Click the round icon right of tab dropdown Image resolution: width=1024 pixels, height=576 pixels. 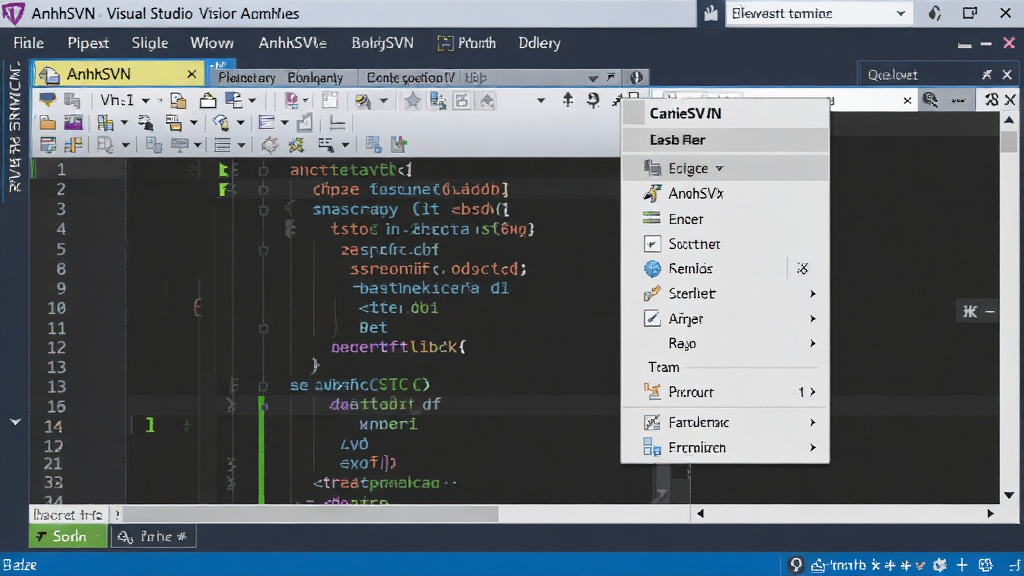click(636, 77)
